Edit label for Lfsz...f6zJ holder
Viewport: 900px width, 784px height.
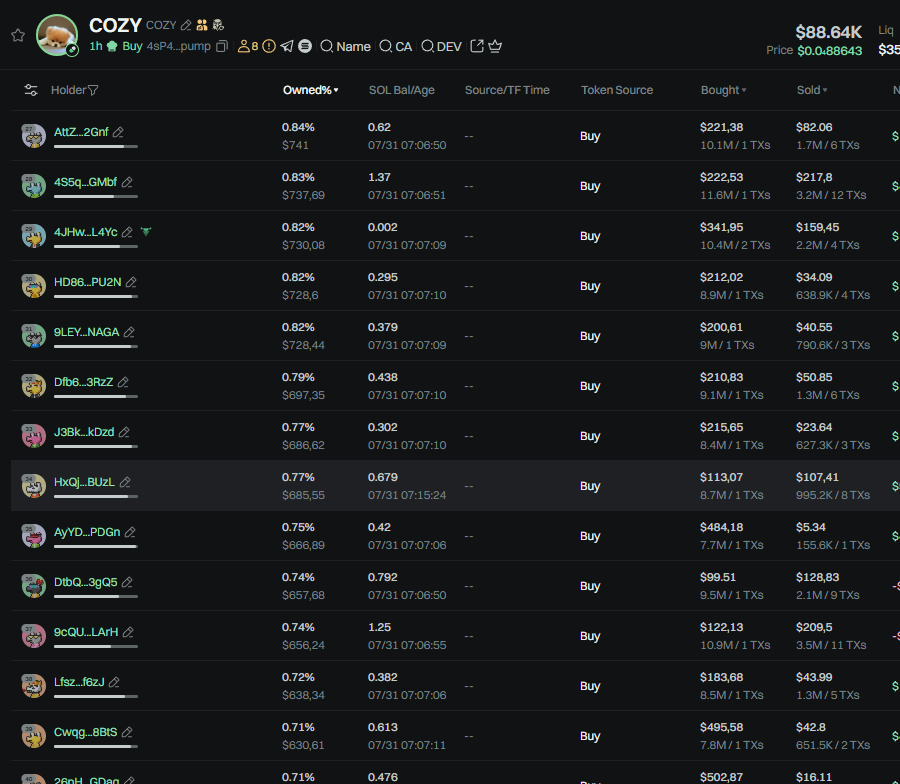pos(114,682)
